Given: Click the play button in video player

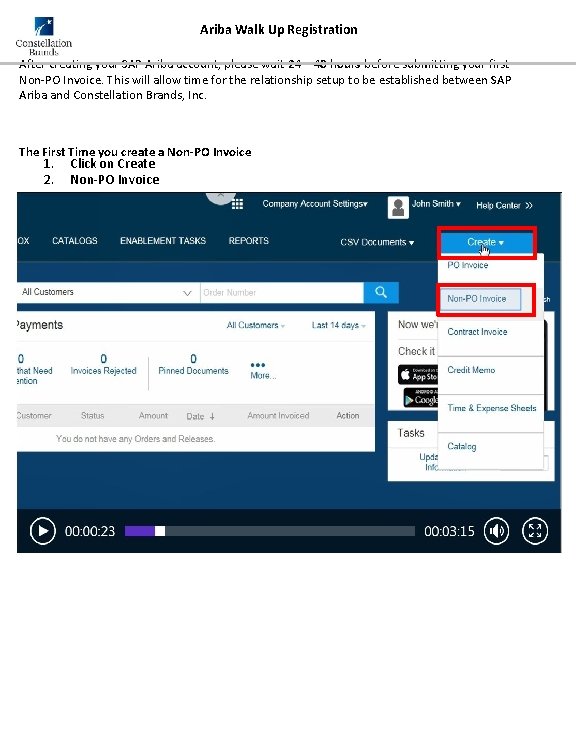Looking at the screenshot, I should click(42, 531).
